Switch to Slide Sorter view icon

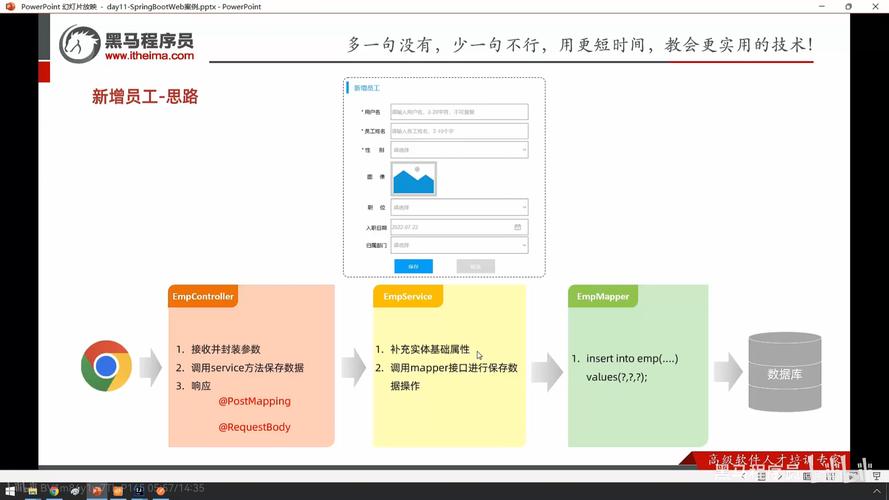[830, 476]
